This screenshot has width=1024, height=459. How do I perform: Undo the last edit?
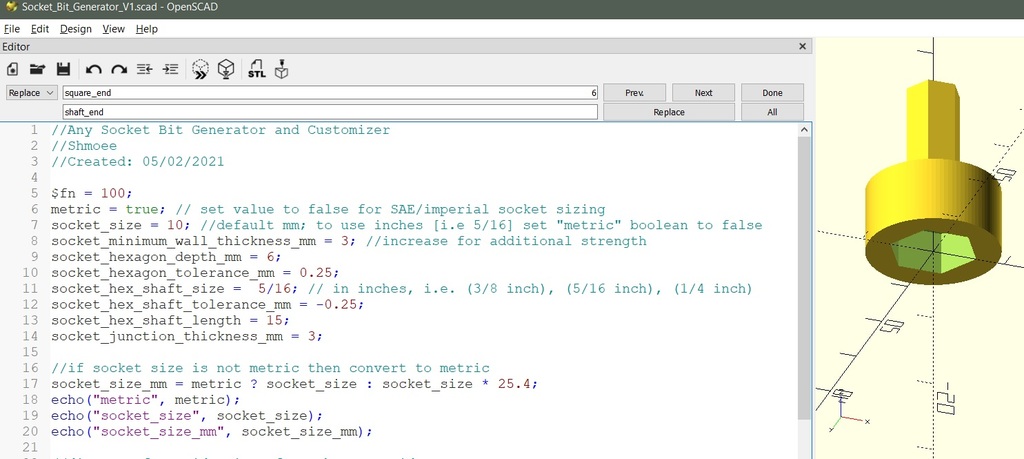(93, 69)
